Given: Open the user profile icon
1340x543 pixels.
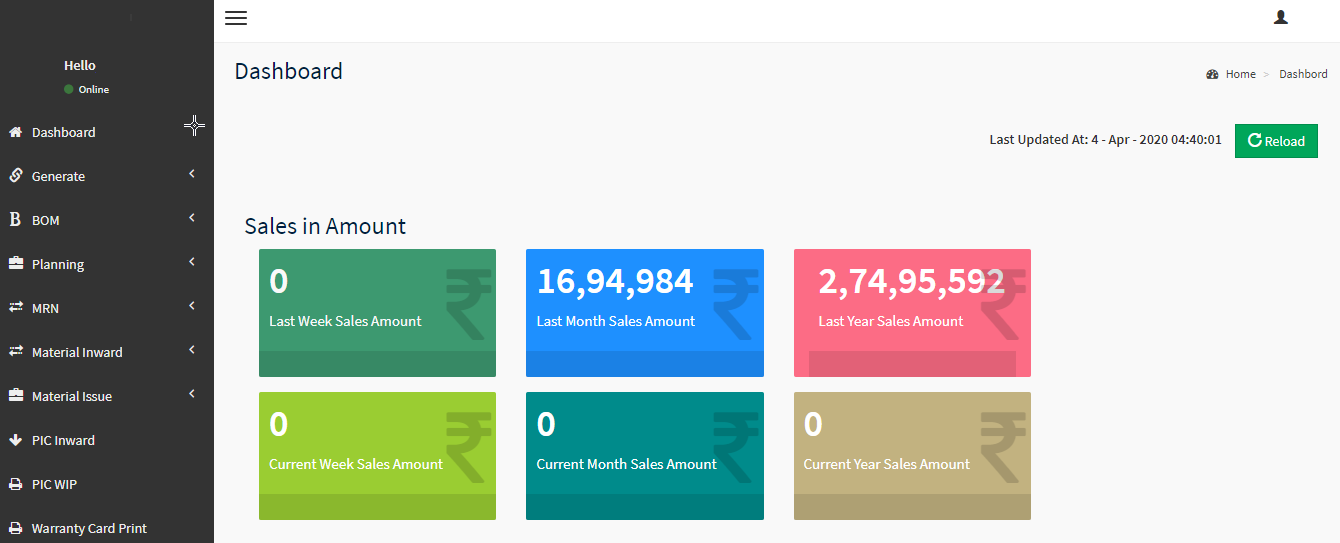Looking at the screenshot, I should click(1280, 17).
